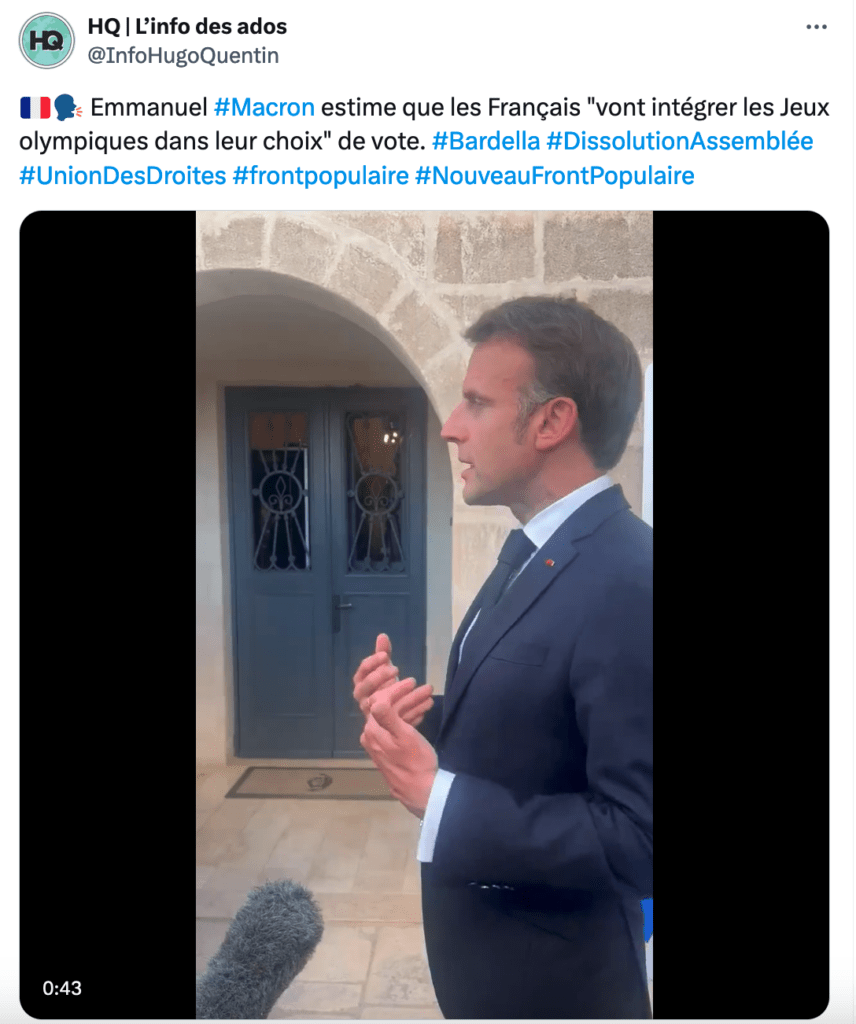Follow the #Macron hashtag
This screenshot has width=856, height=1024.
264,107
